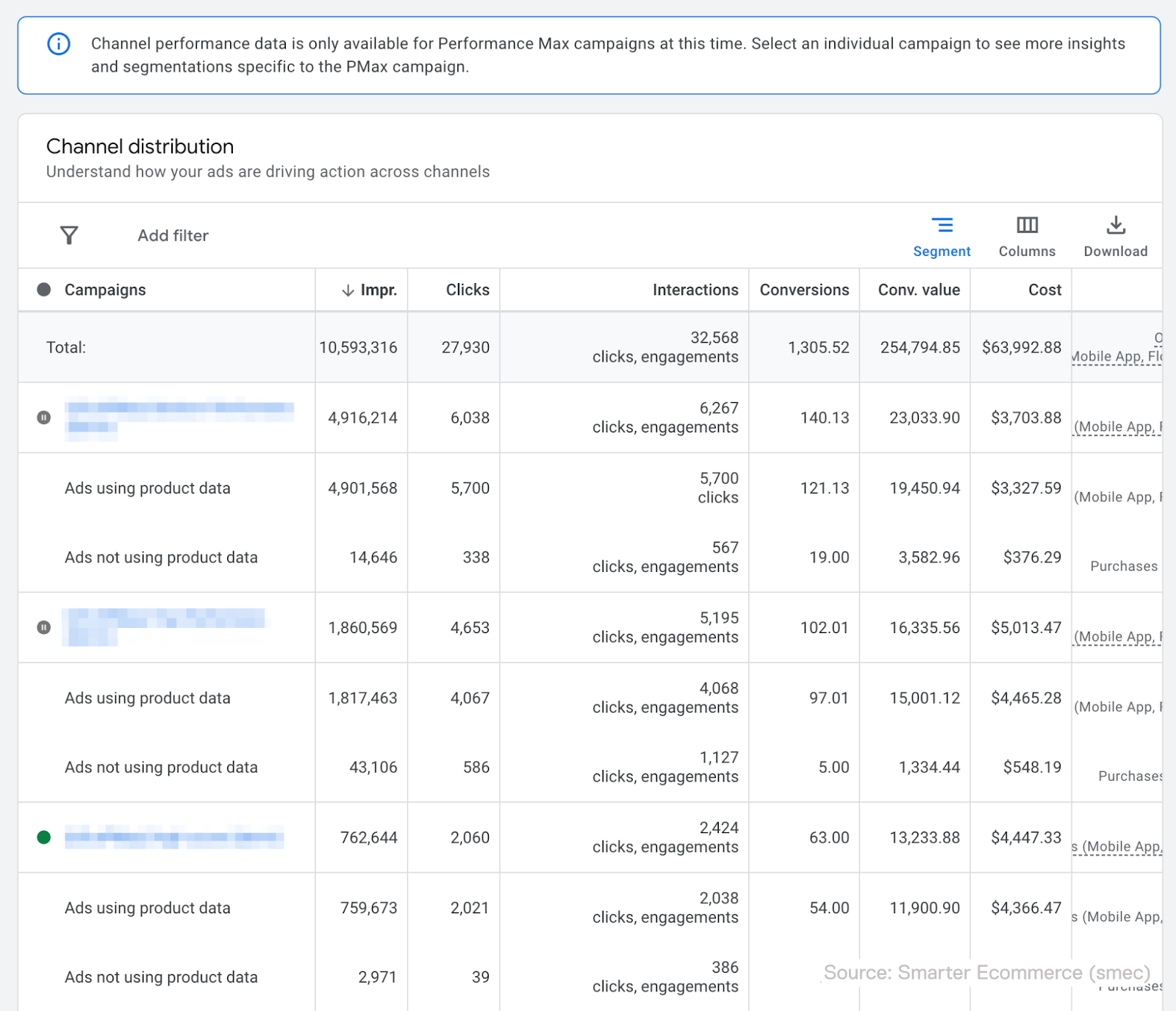Click the 16,335.56 conv. value cell

click(x=925, y=627)
